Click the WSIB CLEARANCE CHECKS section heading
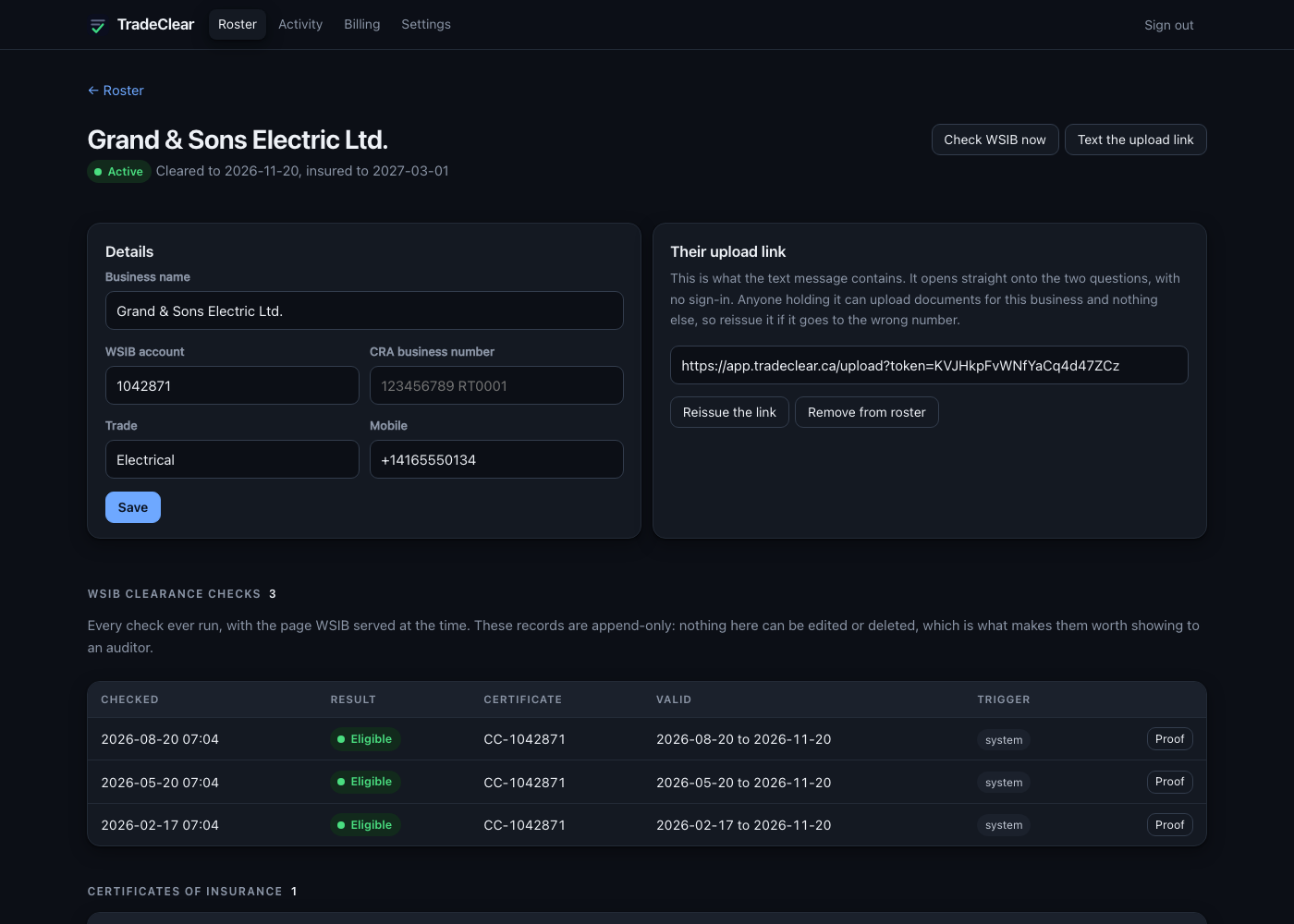 pos(174,594)
